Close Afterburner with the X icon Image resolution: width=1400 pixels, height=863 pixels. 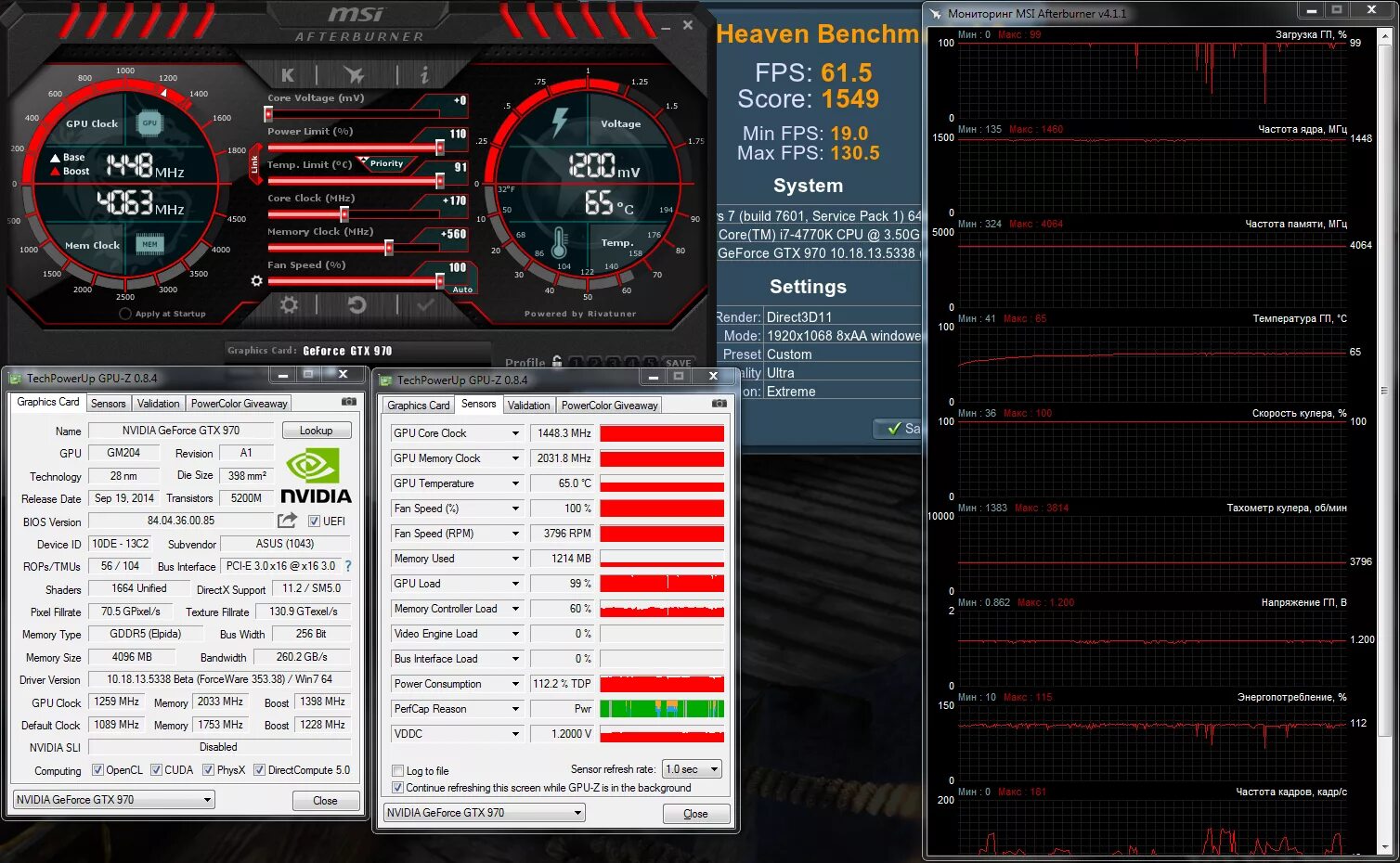688,25
